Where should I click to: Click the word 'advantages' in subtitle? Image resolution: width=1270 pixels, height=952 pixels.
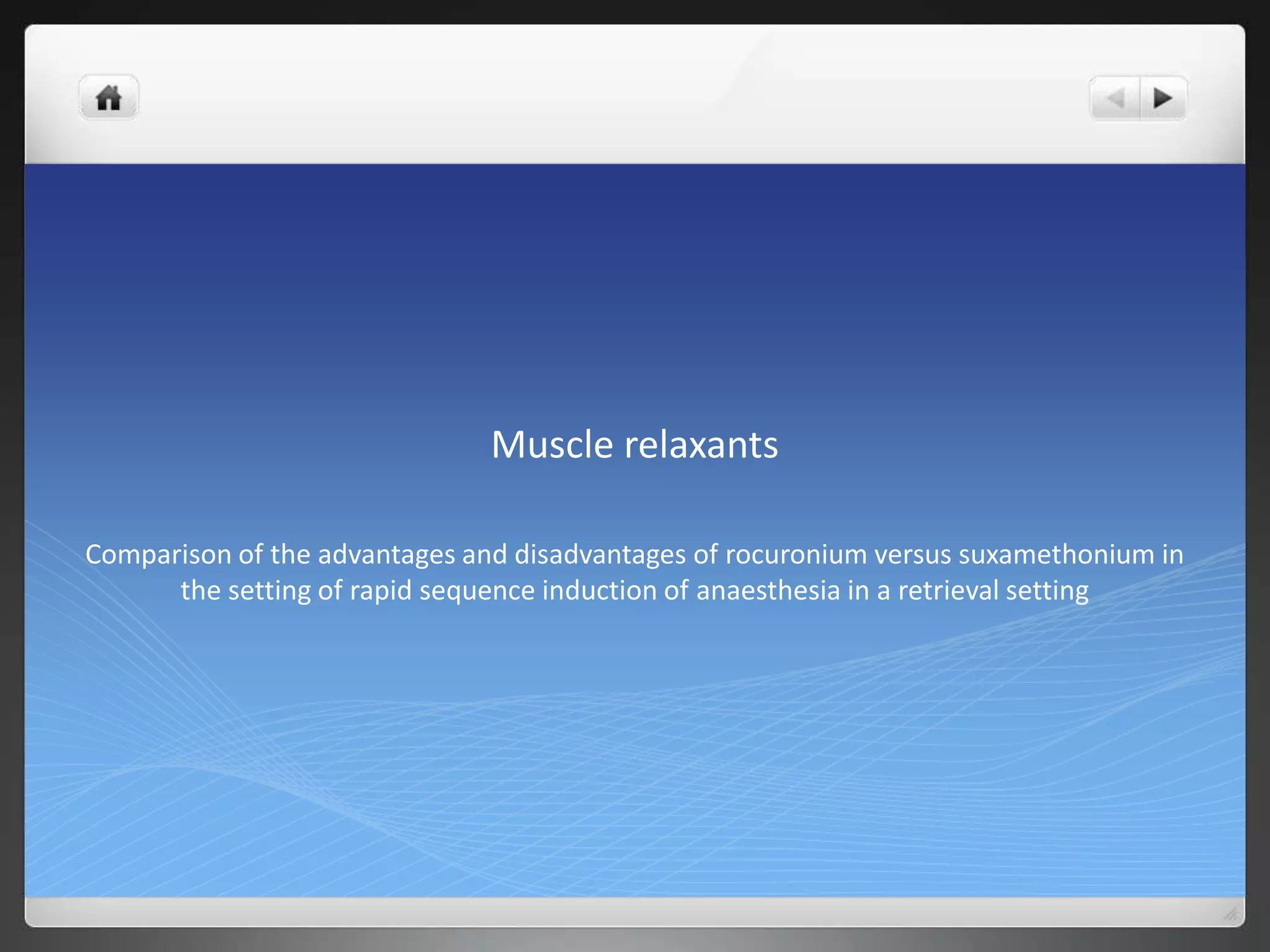[386, 554]
